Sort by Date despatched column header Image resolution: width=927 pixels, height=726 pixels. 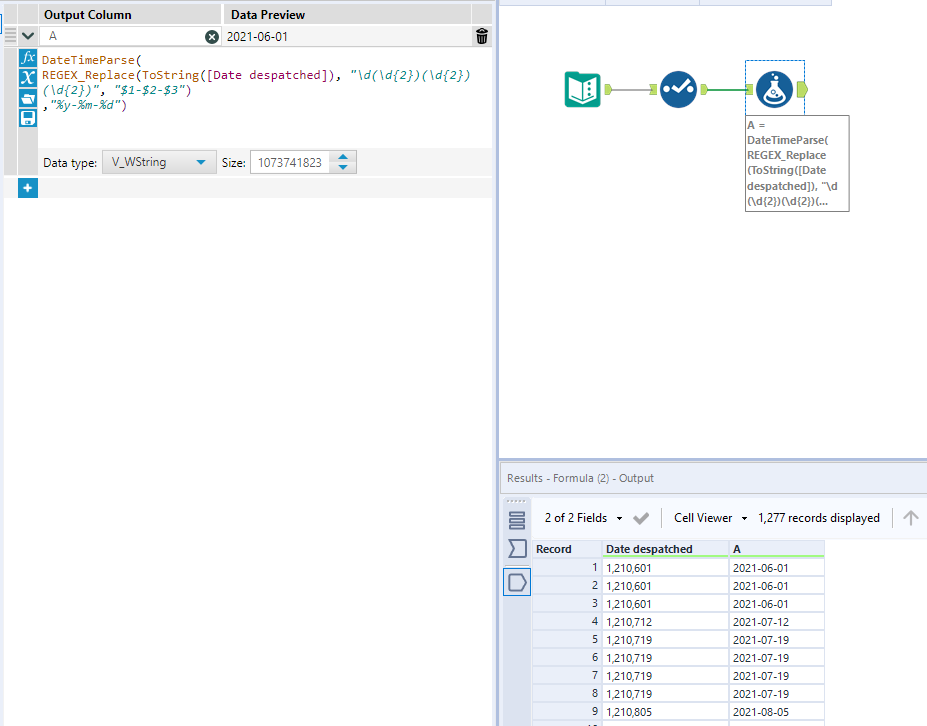(x=666, y=549)
